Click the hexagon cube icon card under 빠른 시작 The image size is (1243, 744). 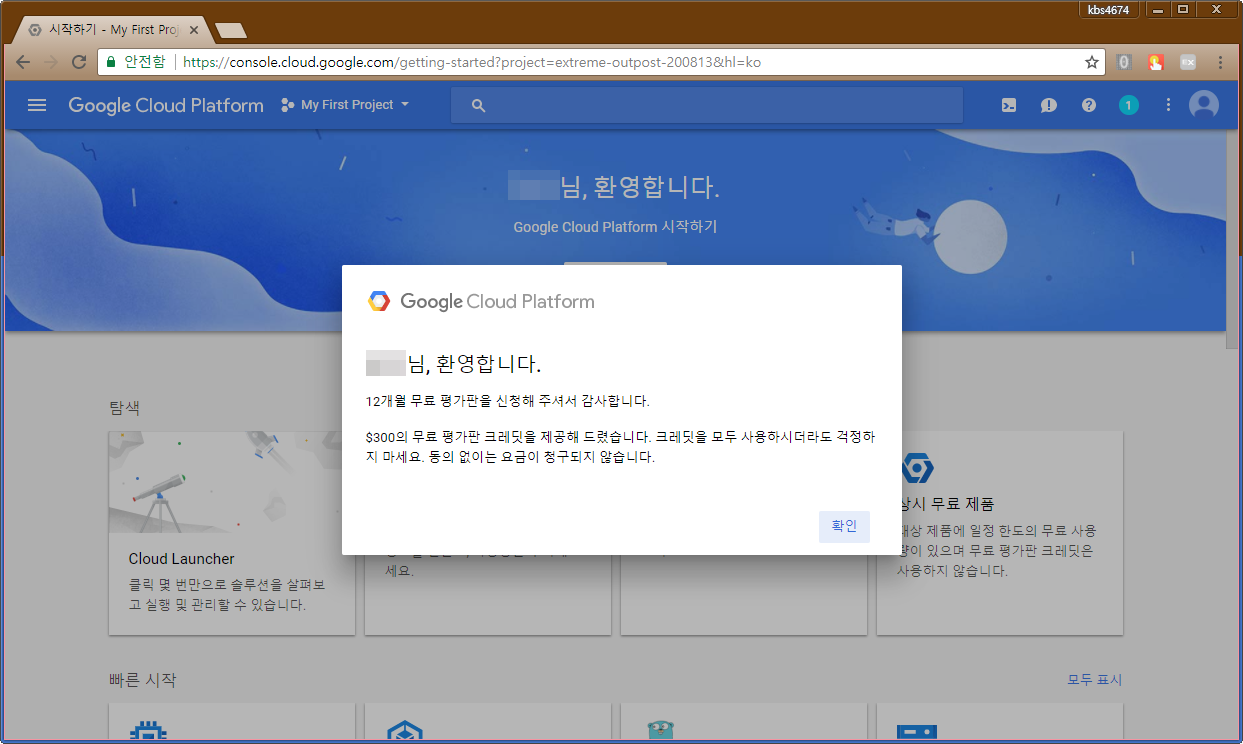488,723
